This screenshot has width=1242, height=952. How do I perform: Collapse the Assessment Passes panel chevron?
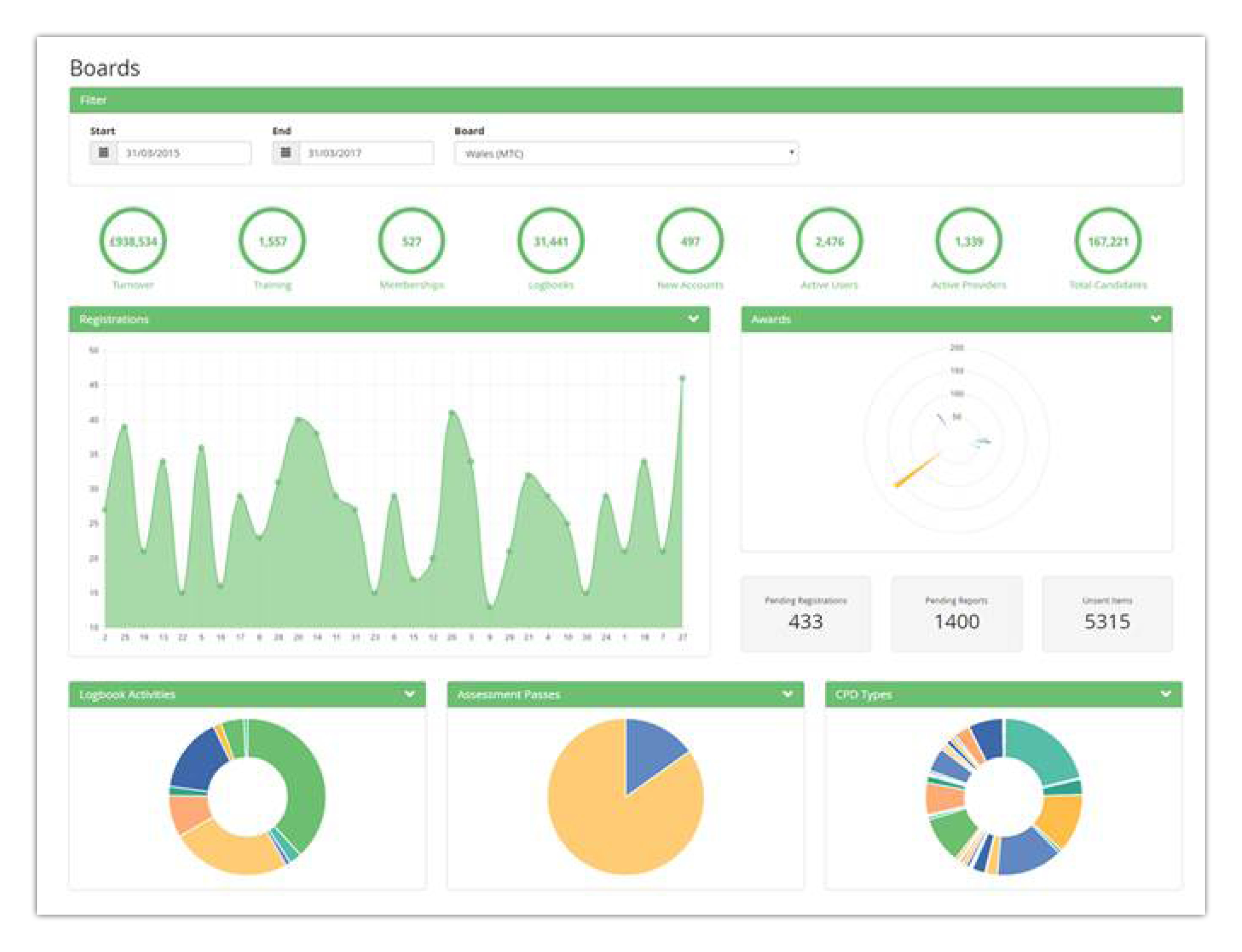pyautogui.click(x=787, y=694)
